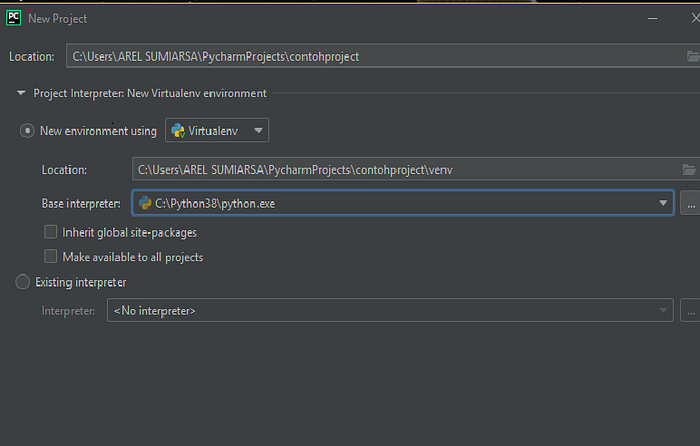Click the Python icon in Base interpreter field
This screenshot has height=446, width=700.
[x=145, y=203]
